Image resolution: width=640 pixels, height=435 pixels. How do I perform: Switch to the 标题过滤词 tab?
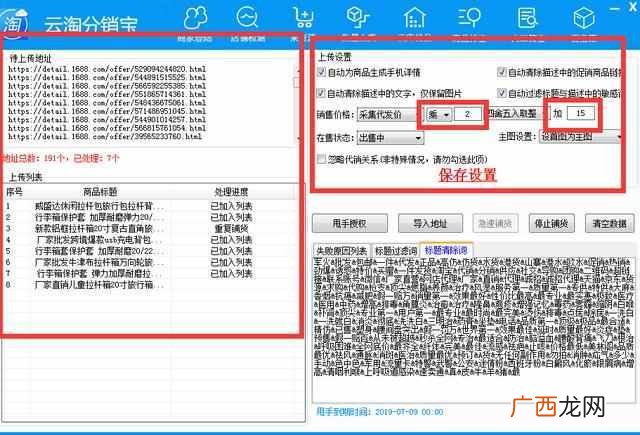396,250
